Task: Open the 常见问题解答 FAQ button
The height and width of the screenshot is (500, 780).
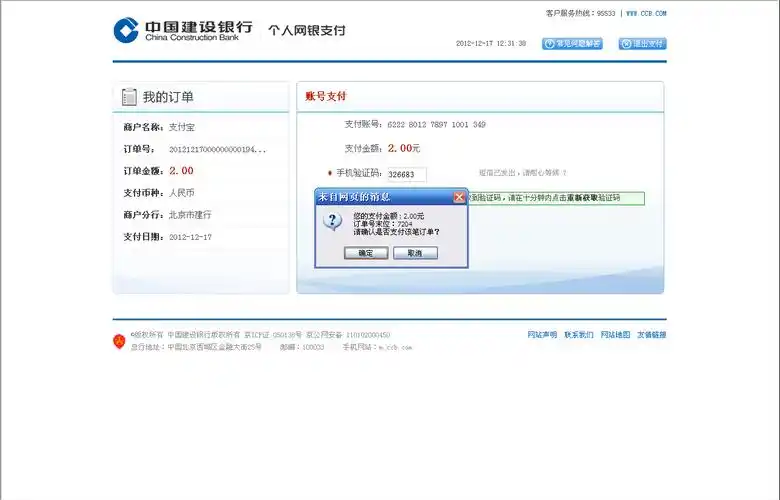Action: [572, 44]
